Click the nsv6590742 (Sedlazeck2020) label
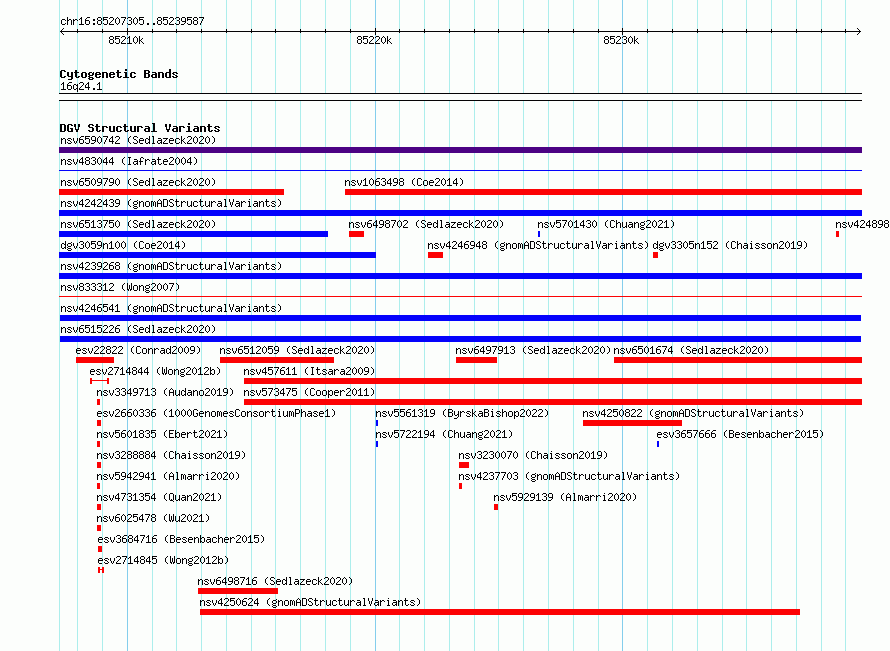This screenshot has width=890, height=651. [138, 140]
